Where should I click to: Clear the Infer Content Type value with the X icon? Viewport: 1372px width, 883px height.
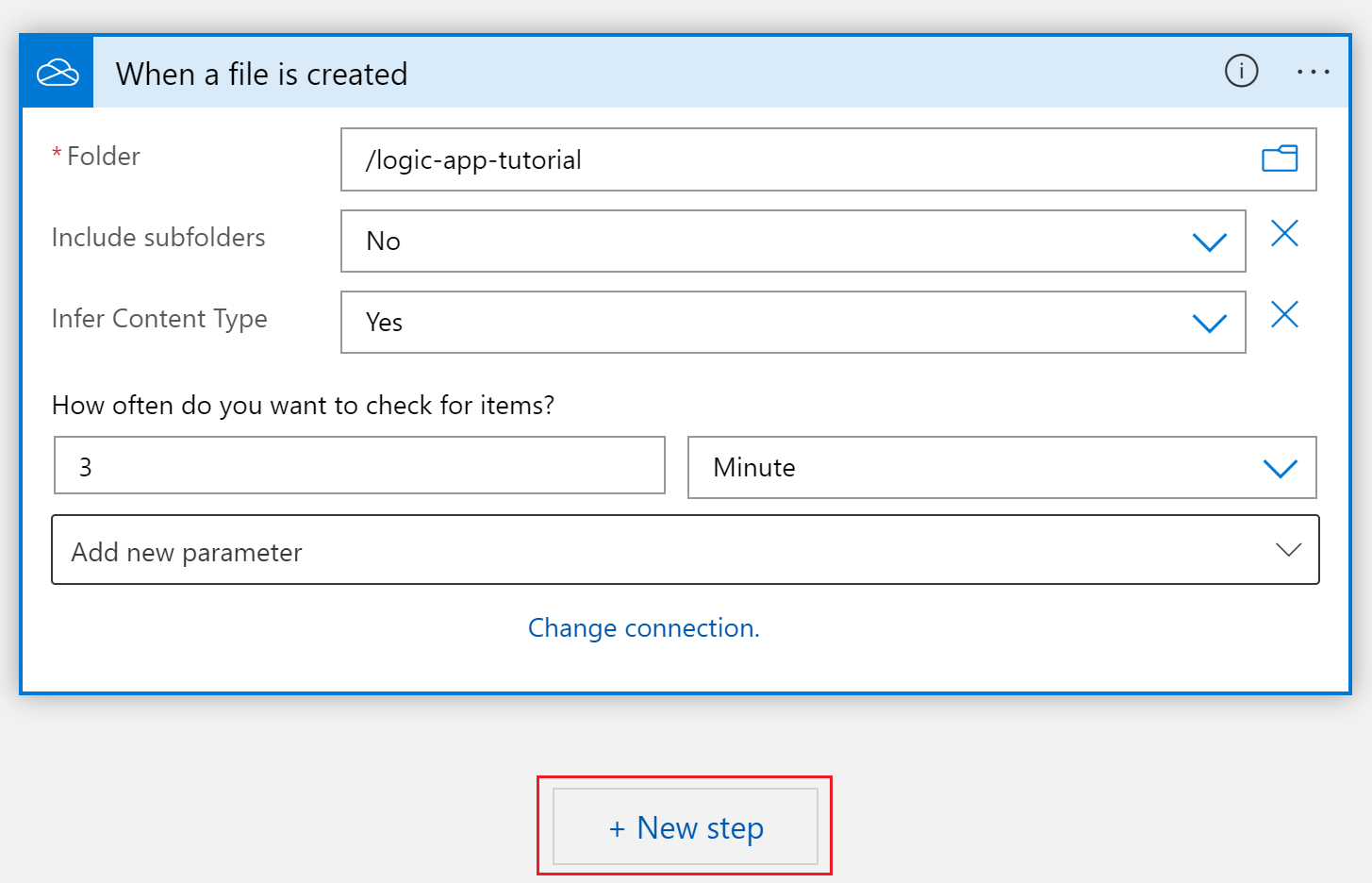coord(1284,314)
